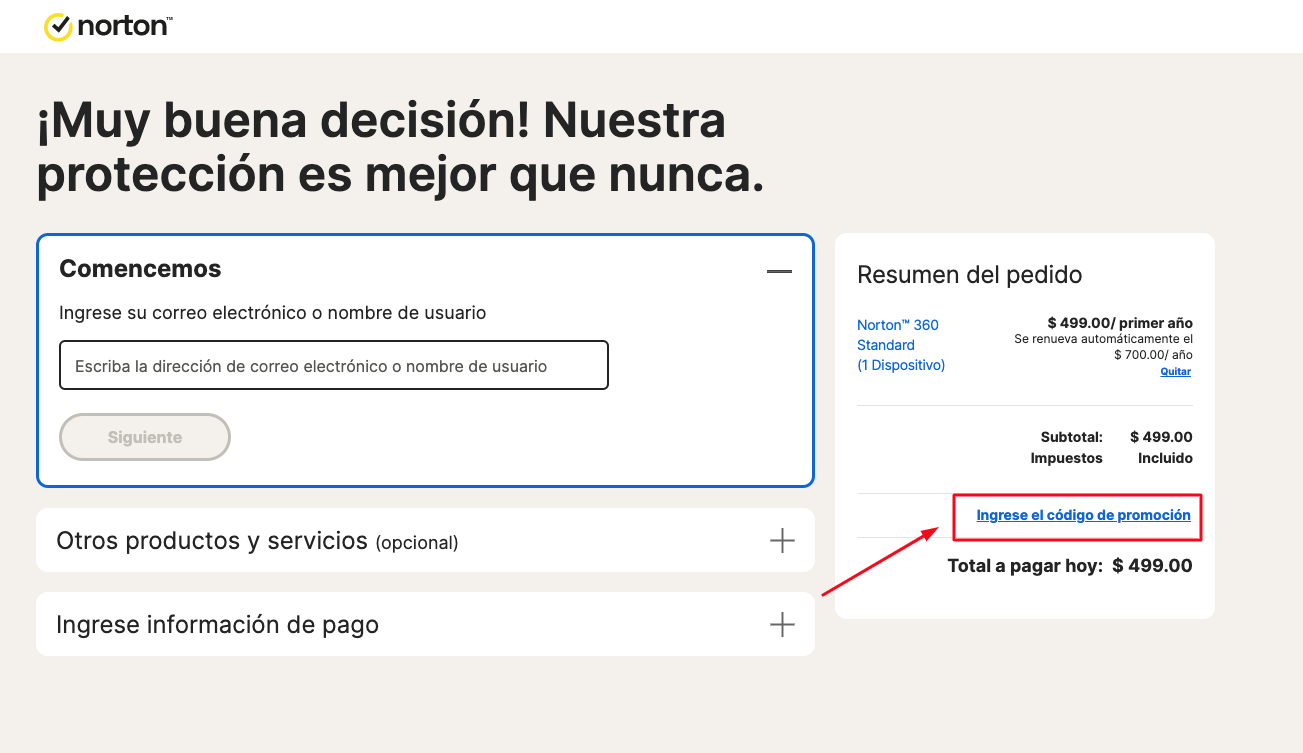Click the renewal text $ 700.00/ año
The height and width of the screenshot is (753, 1303).
tap(1153, 355)
